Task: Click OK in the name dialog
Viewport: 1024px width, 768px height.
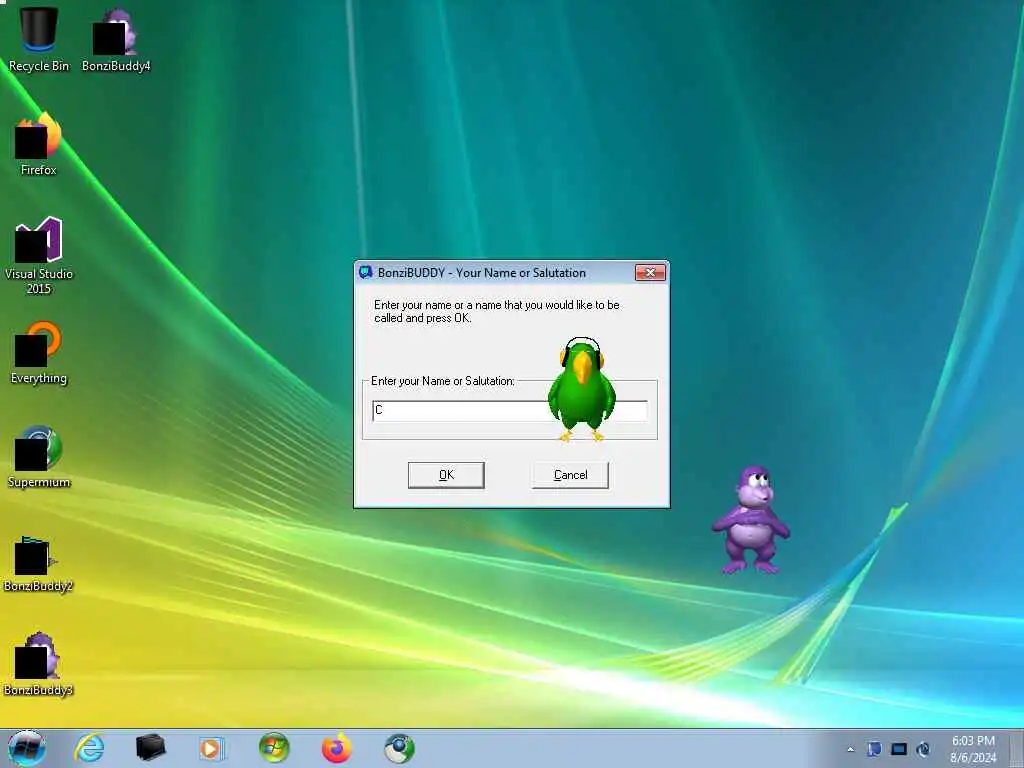Action: tap(446, 475)
